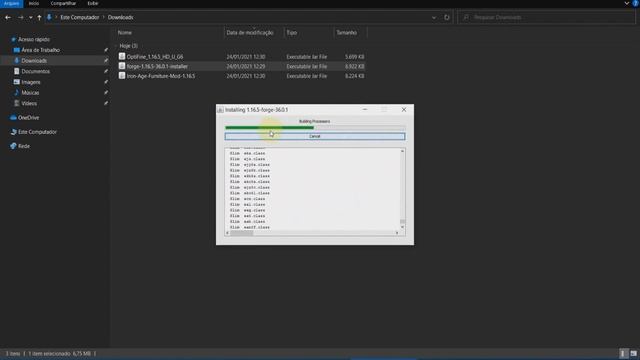Click the 5.699 KB size cell
This screenshot has height=360, width=640.
click(x=354, y=57)
